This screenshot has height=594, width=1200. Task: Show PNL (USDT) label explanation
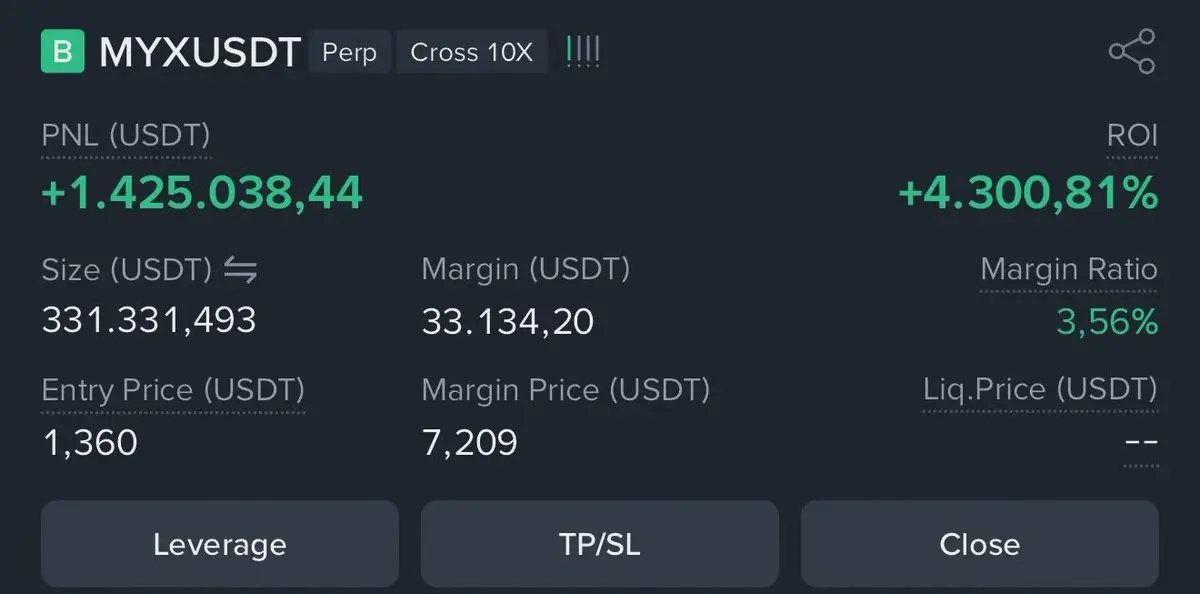point(126,136)
